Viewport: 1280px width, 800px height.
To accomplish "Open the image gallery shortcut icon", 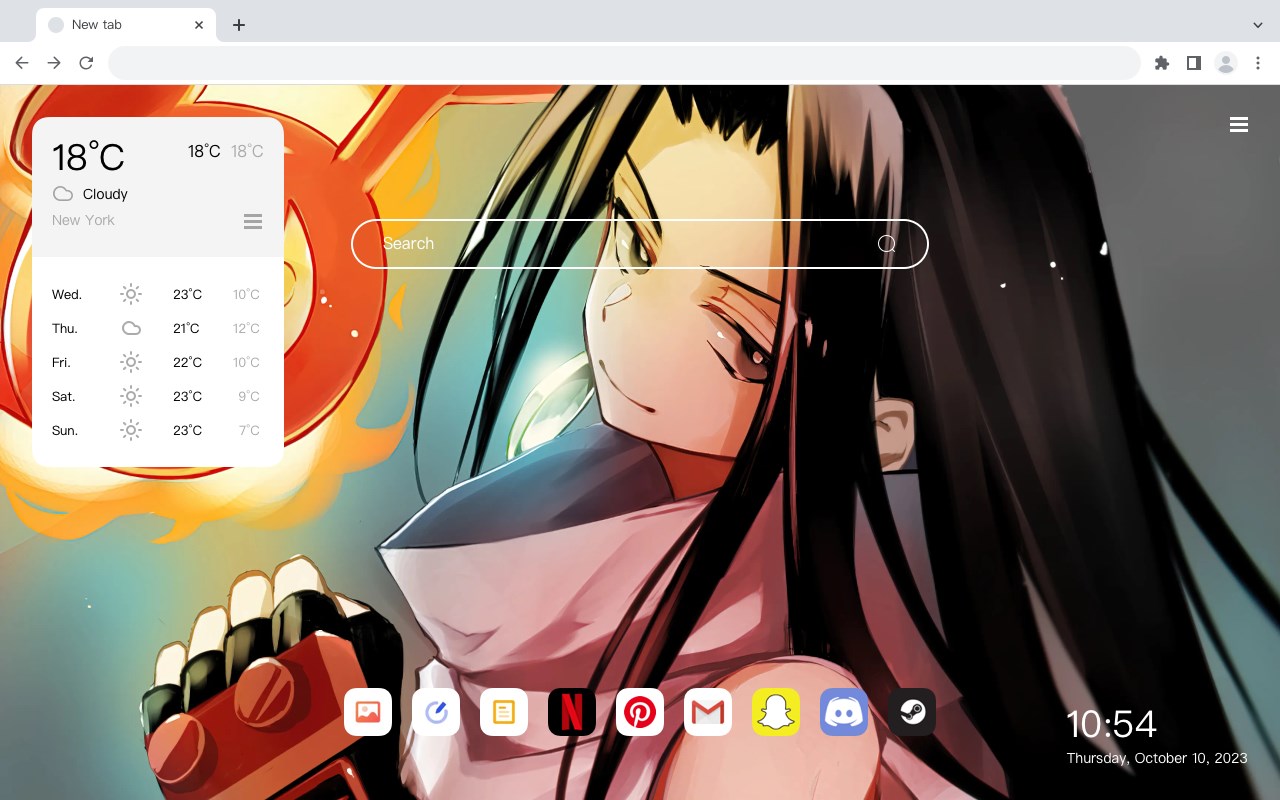I will point(368,712).
